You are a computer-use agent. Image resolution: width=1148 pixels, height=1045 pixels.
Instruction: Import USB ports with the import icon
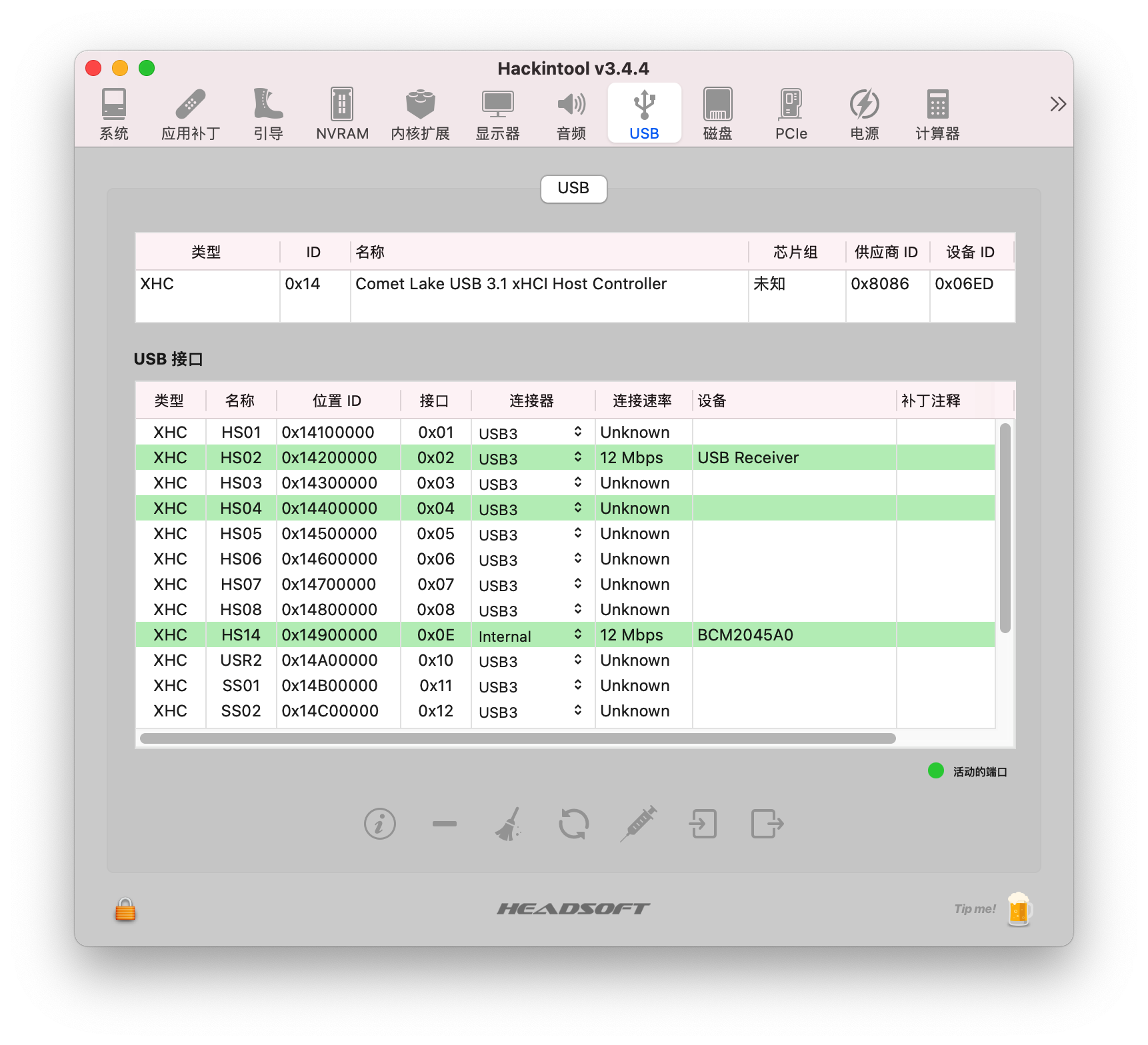click(x=703, y=824)
